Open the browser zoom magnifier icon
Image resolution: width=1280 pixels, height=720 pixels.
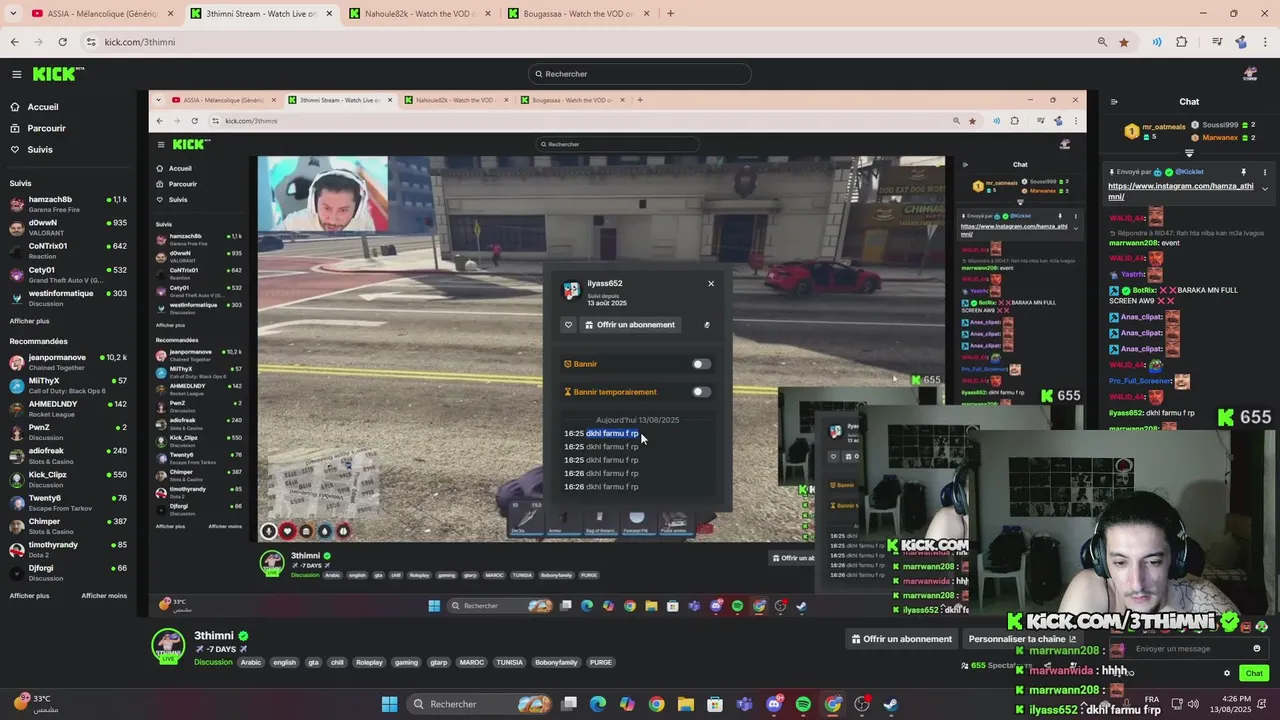tap(1102, 42)
